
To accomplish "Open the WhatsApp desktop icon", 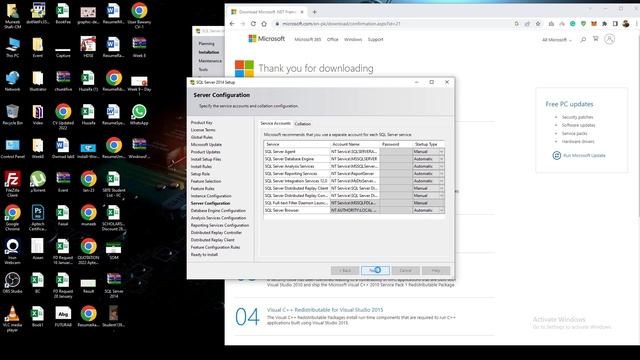I will (x=139, y=115).
